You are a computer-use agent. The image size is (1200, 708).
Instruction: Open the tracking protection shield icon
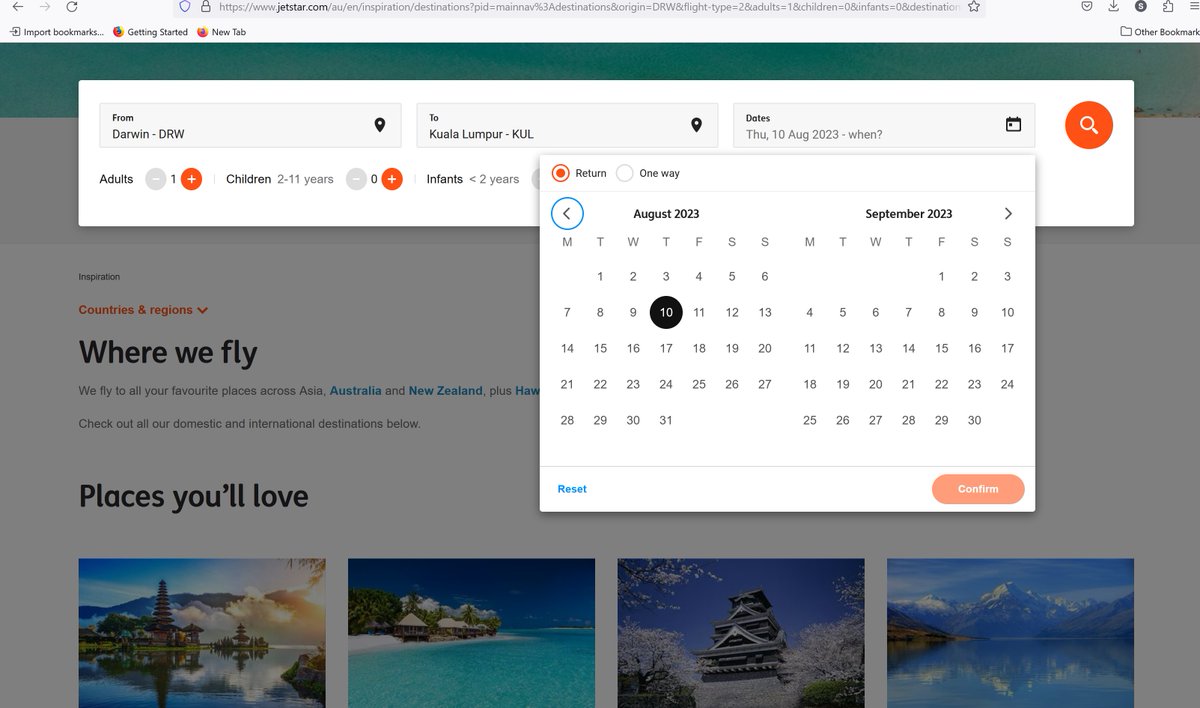pyautogui.click(x=184, y=6)
